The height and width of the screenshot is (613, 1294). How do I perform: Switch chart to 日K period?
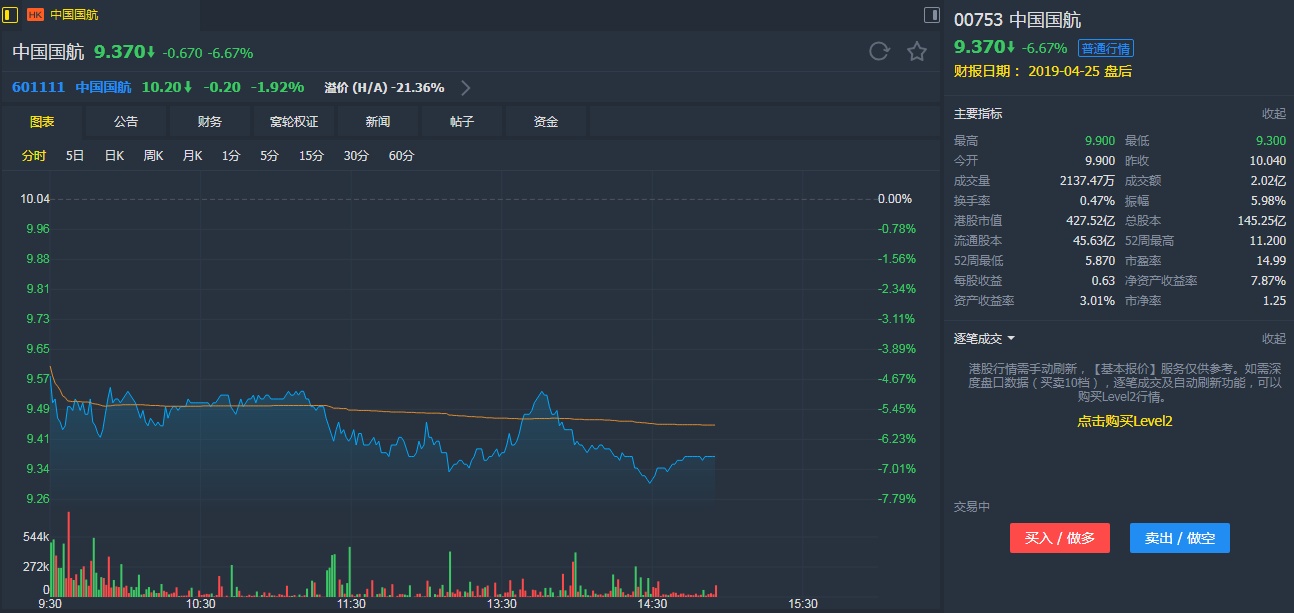114,156
